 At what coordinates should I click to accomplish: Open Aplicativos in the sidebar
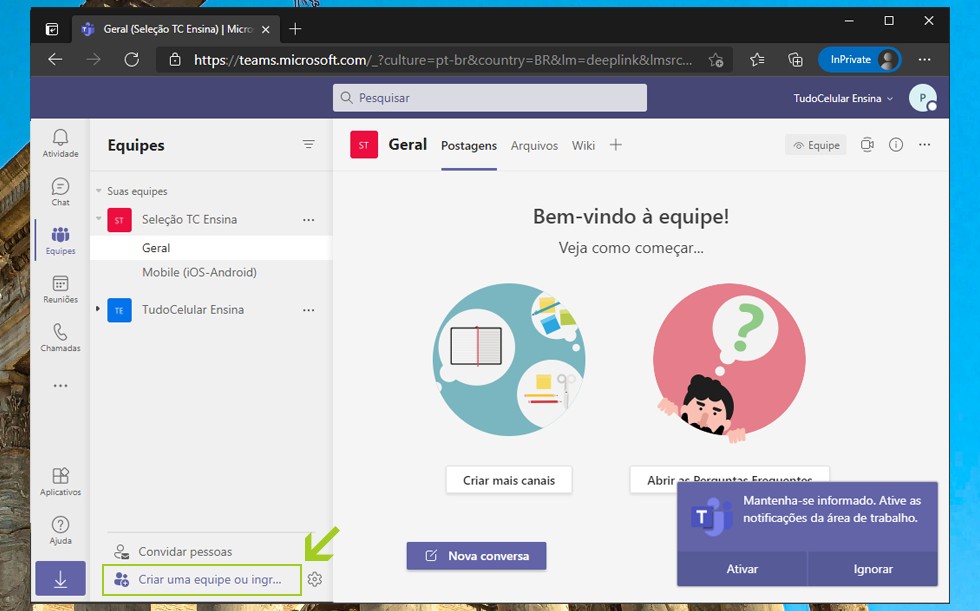[60, 480]
